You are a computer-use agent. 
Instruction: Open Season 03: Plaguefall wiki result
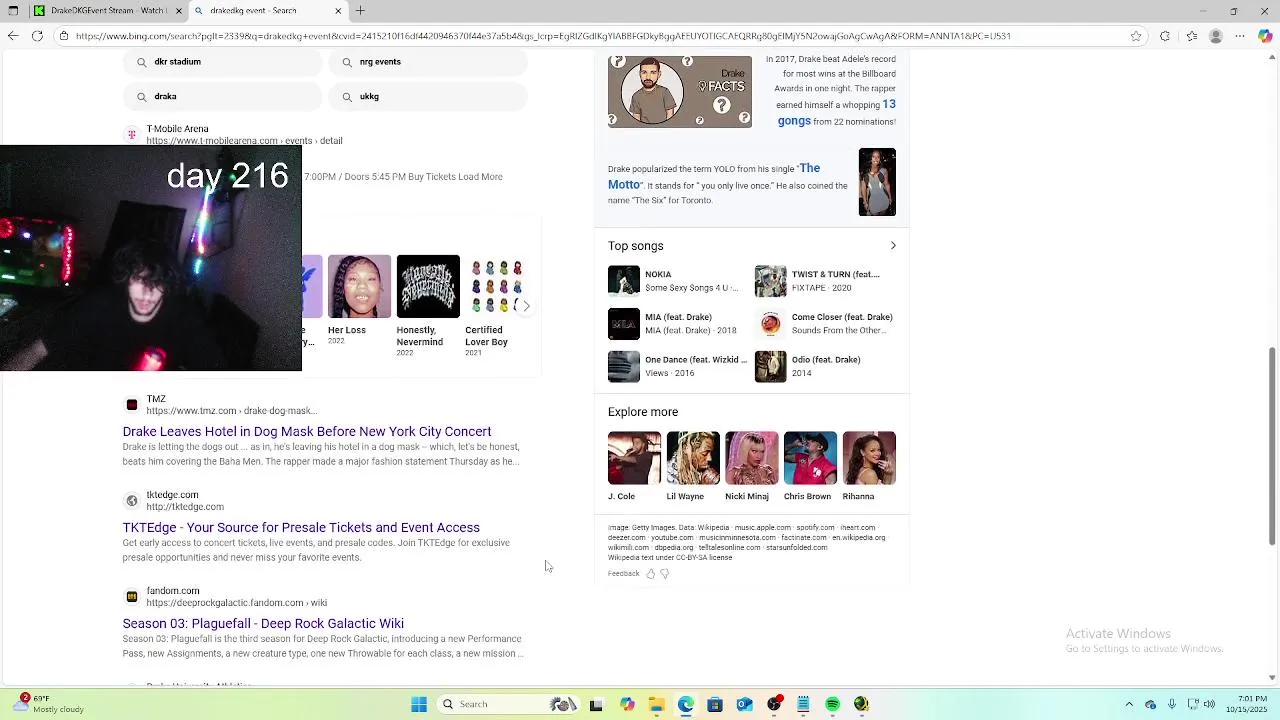pyautogui.click(x=263, y=624)
